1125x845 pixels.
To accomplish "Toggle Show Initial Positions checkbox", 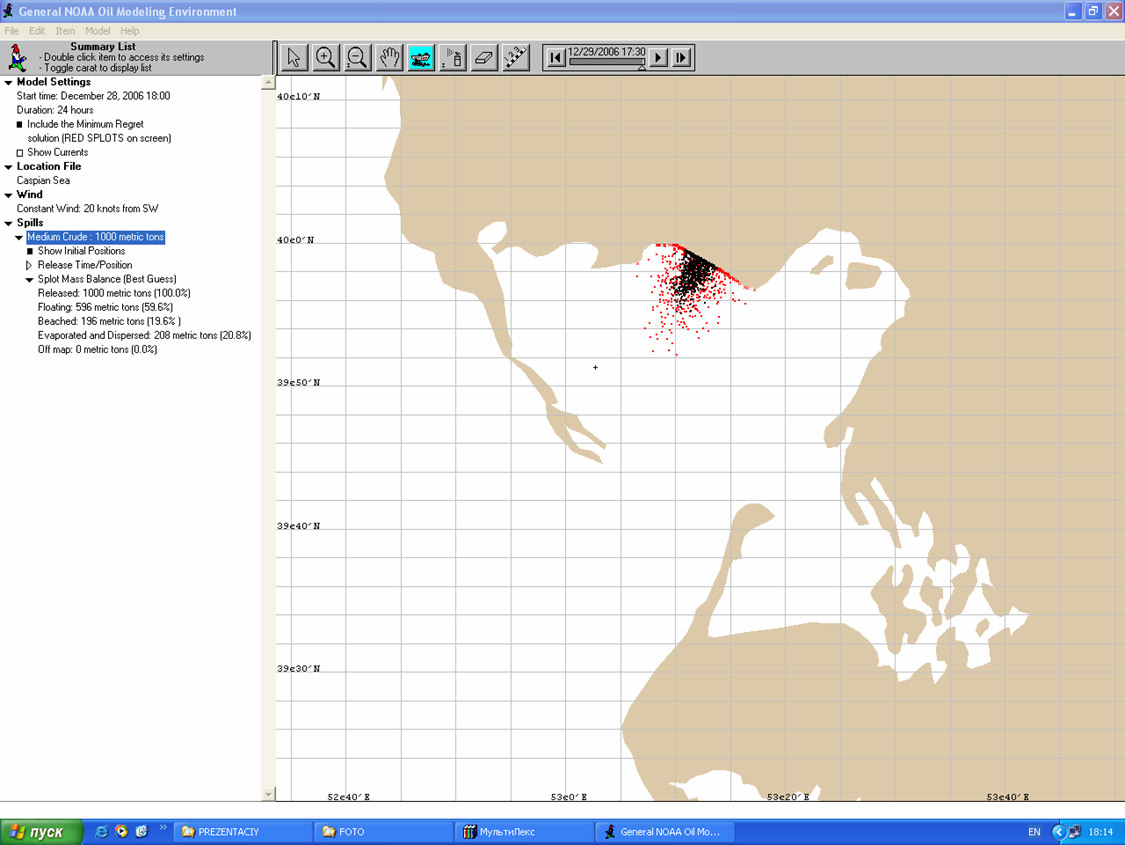I will tap(30, 251).
